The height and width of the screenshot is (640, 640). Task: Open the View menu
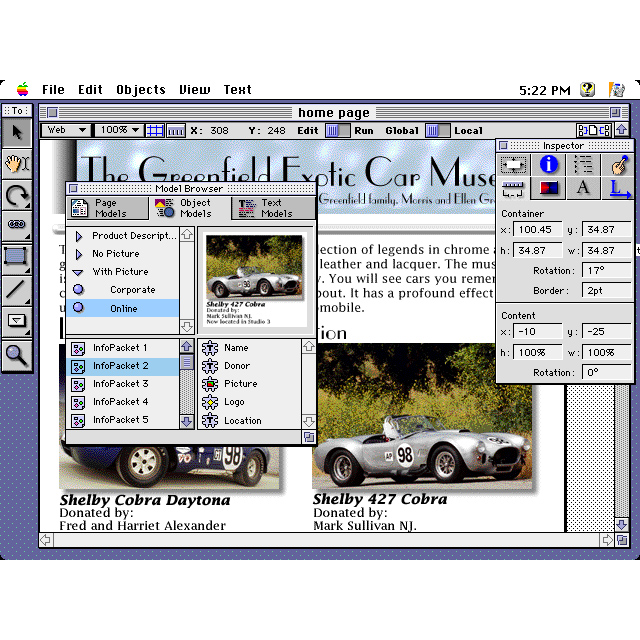coord(195,89)
